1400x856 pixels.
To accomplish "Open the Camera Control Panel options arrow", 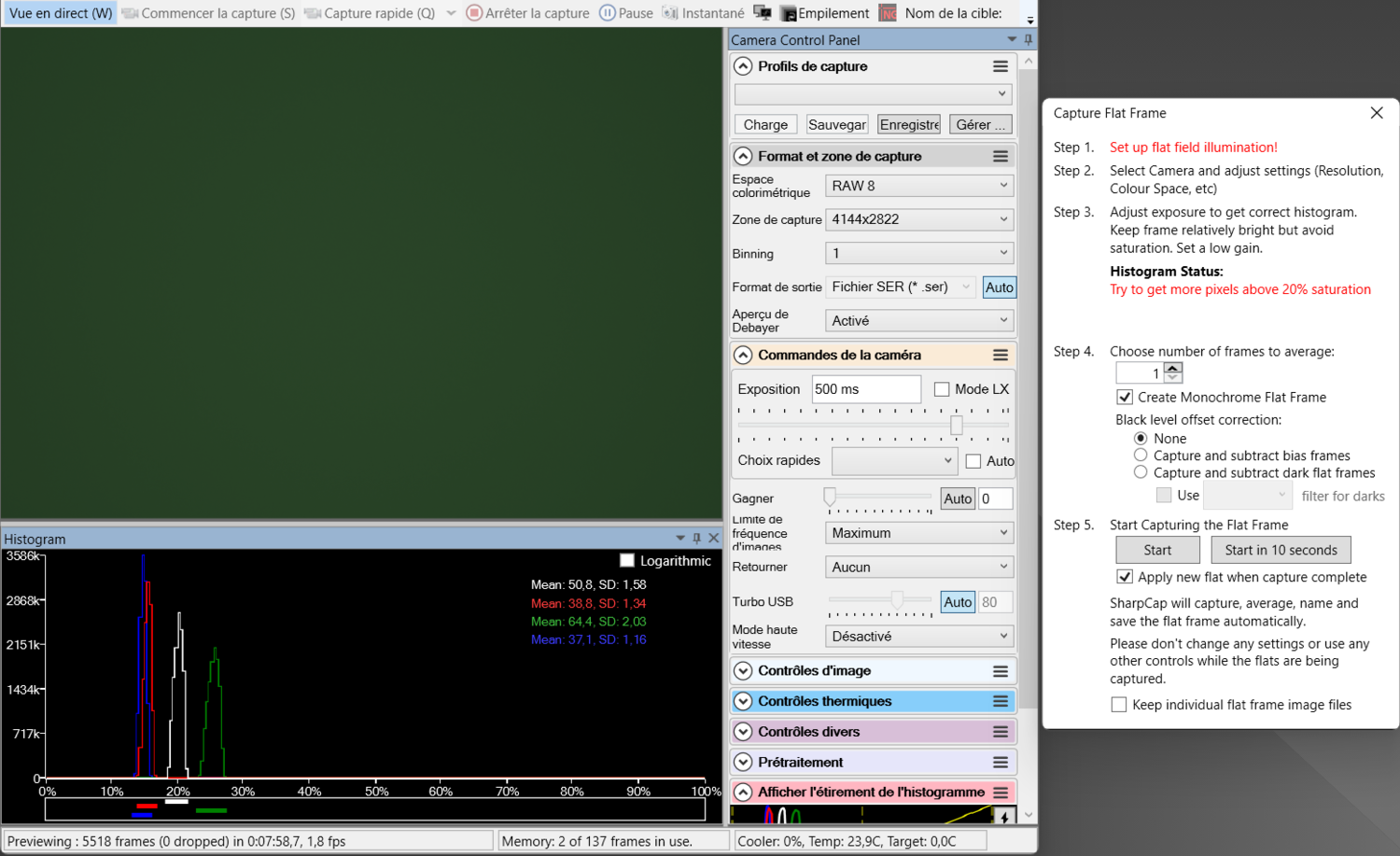I will [1012, 39].
